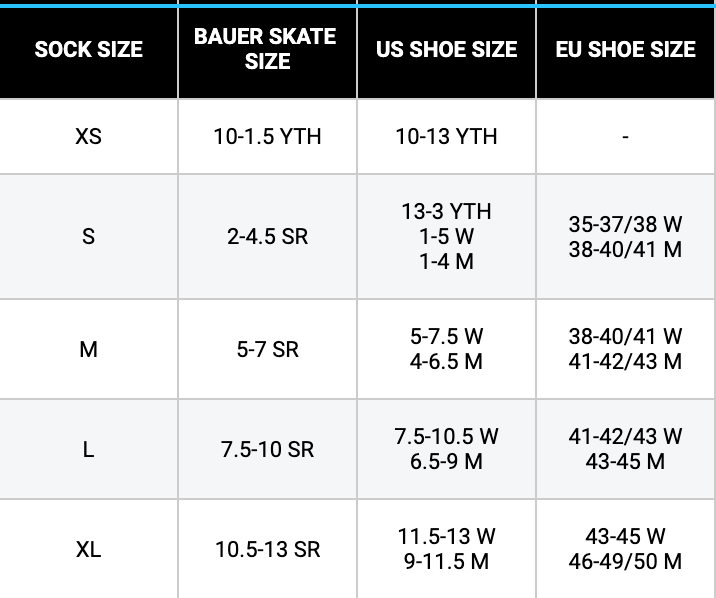716x598 pixels.
Task: Select the XS sock size cell
Action: (89, 136)
